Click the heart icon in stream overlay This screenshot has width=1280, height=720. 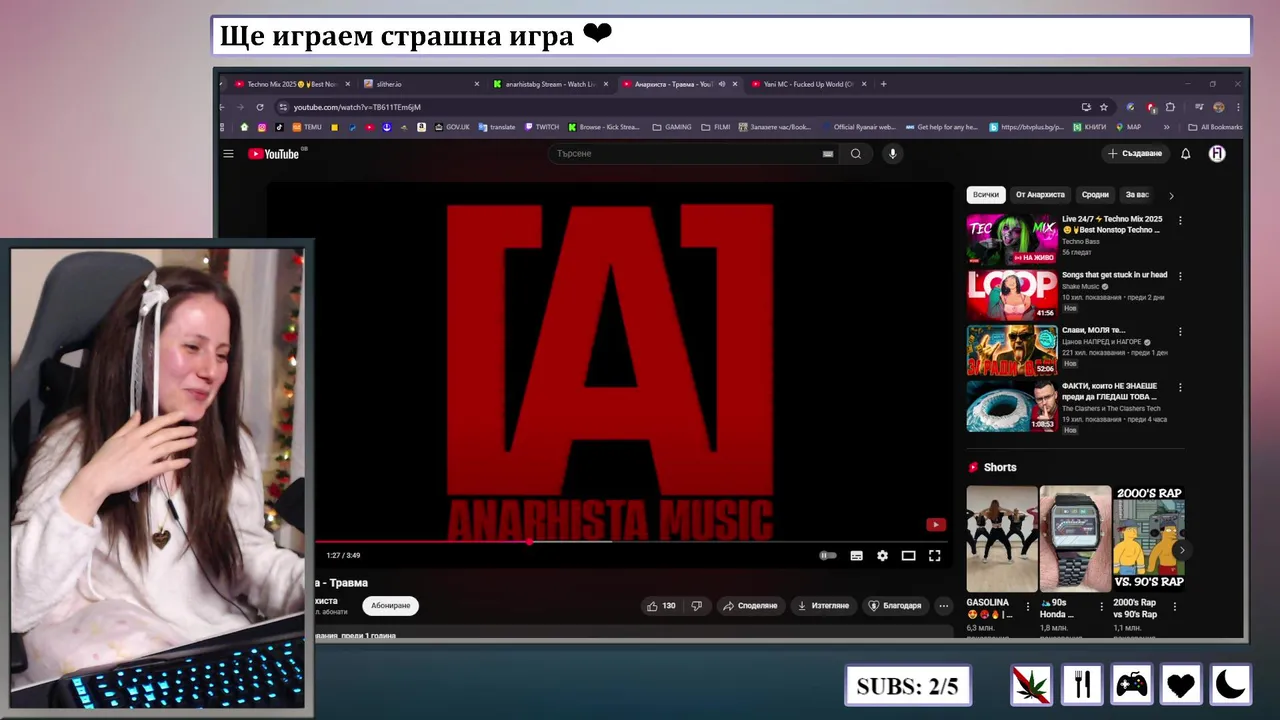[1181, 685]
